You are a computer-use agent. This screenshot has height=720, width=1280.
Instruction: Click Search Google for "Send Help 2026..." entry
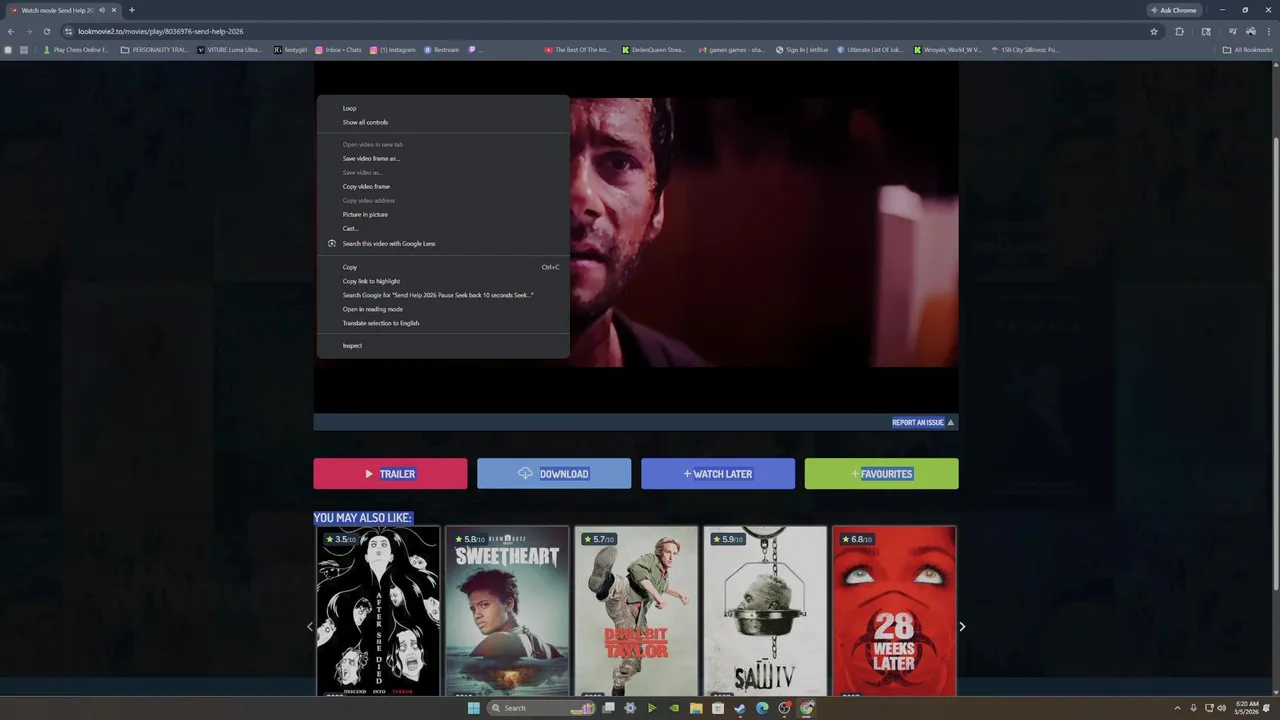(443, 295)
